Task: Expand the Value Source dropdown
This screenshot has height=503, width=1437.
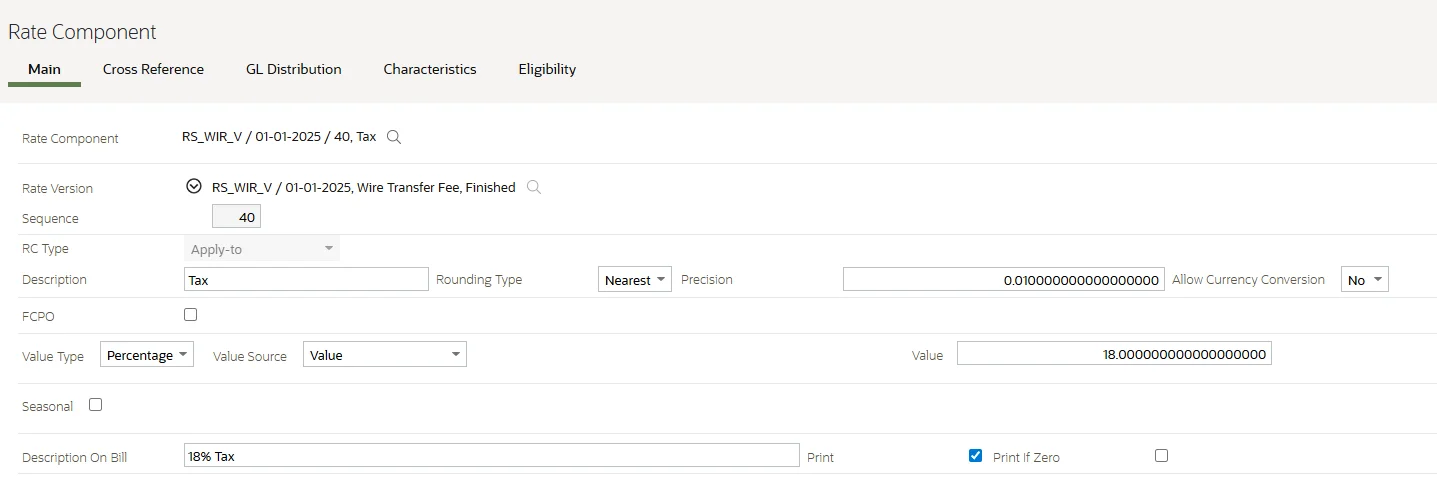Action: (384, 355)
